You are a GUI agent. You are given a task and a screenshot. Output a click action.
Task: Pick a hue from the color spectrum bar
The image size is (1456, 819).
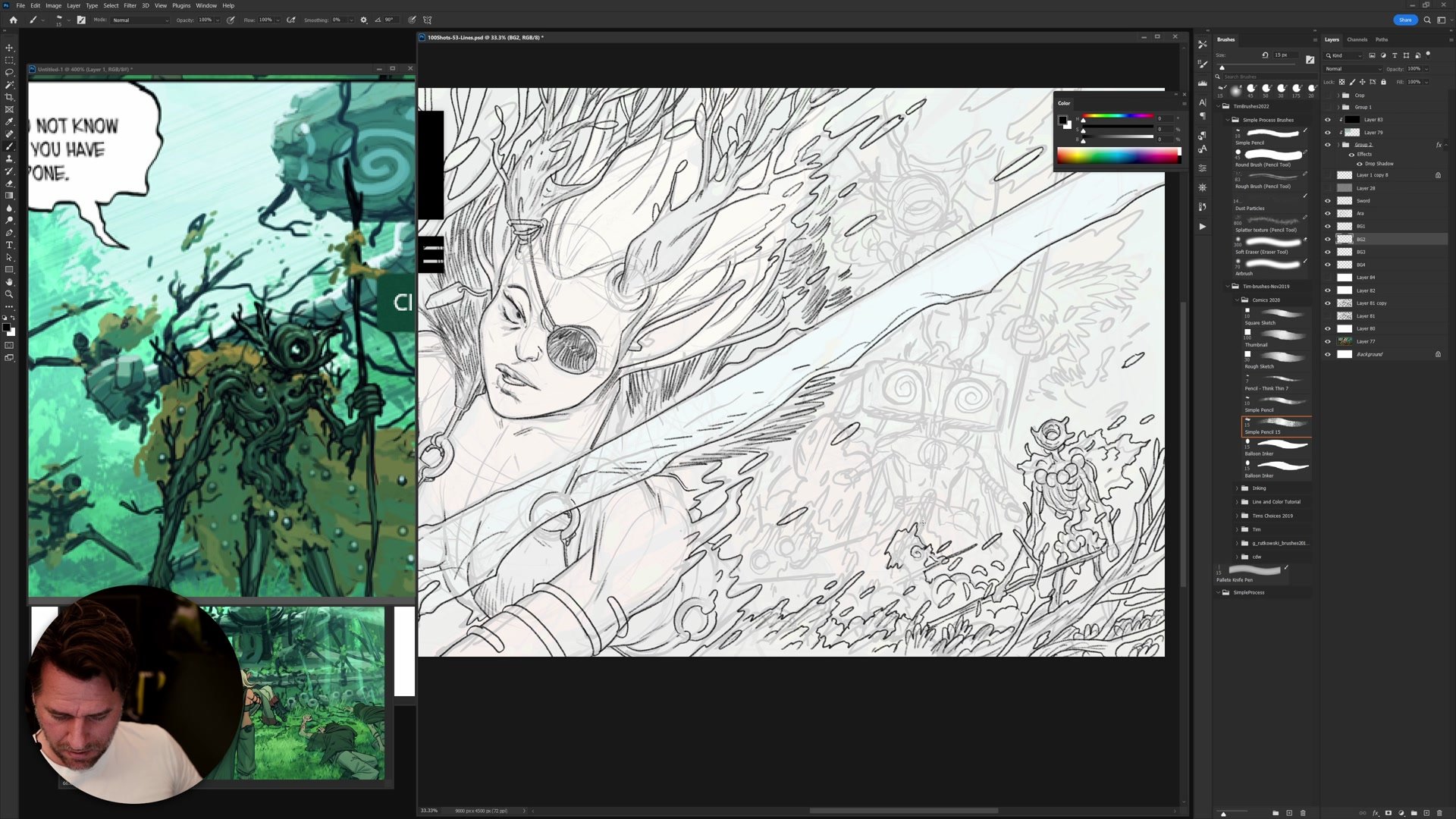pos(1118,156)
